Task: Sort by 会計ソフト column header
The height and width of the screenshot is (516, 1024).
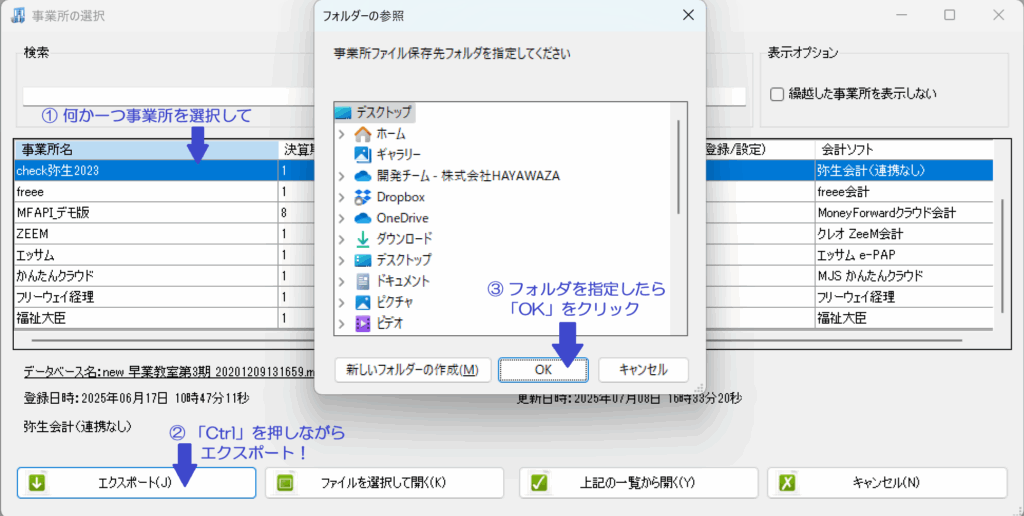Action: [x=904, y=150]
